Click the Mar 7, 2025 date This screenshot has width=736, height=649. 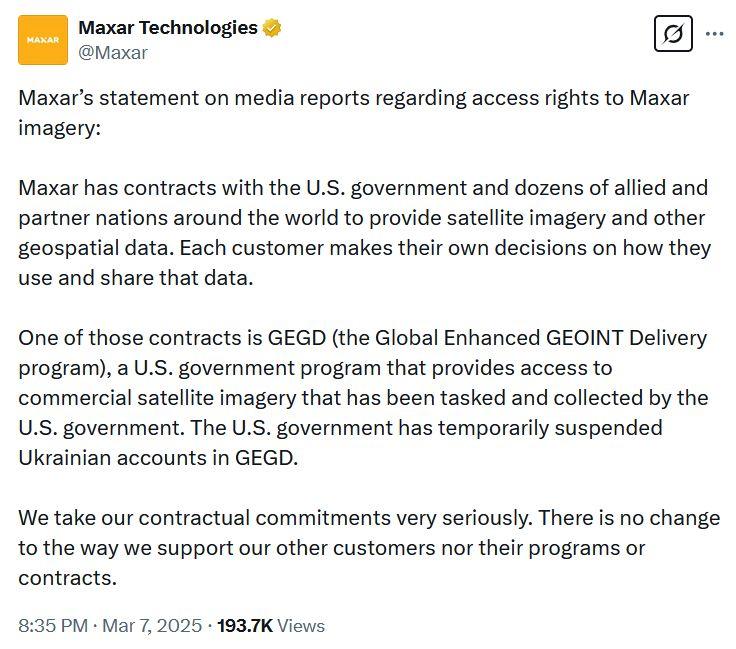(x=152, y=626)
